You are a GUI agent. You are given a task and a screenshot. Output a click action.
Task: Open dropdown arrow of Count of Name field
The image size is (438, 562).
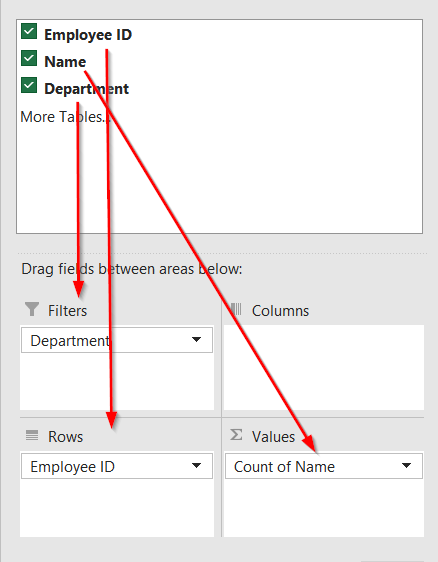point(406,465)
